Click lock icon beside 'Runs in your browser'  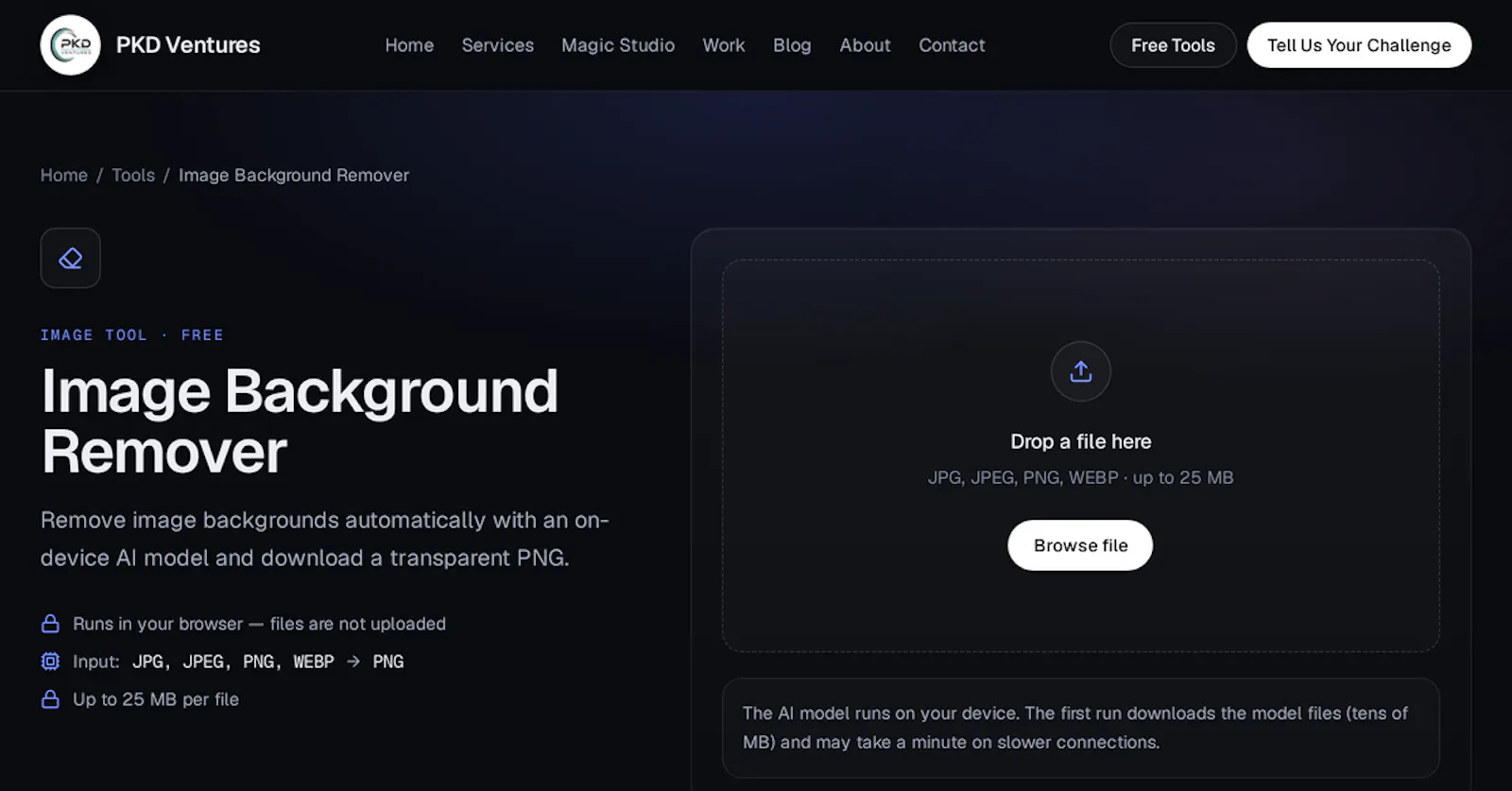(x=50, y=624)
